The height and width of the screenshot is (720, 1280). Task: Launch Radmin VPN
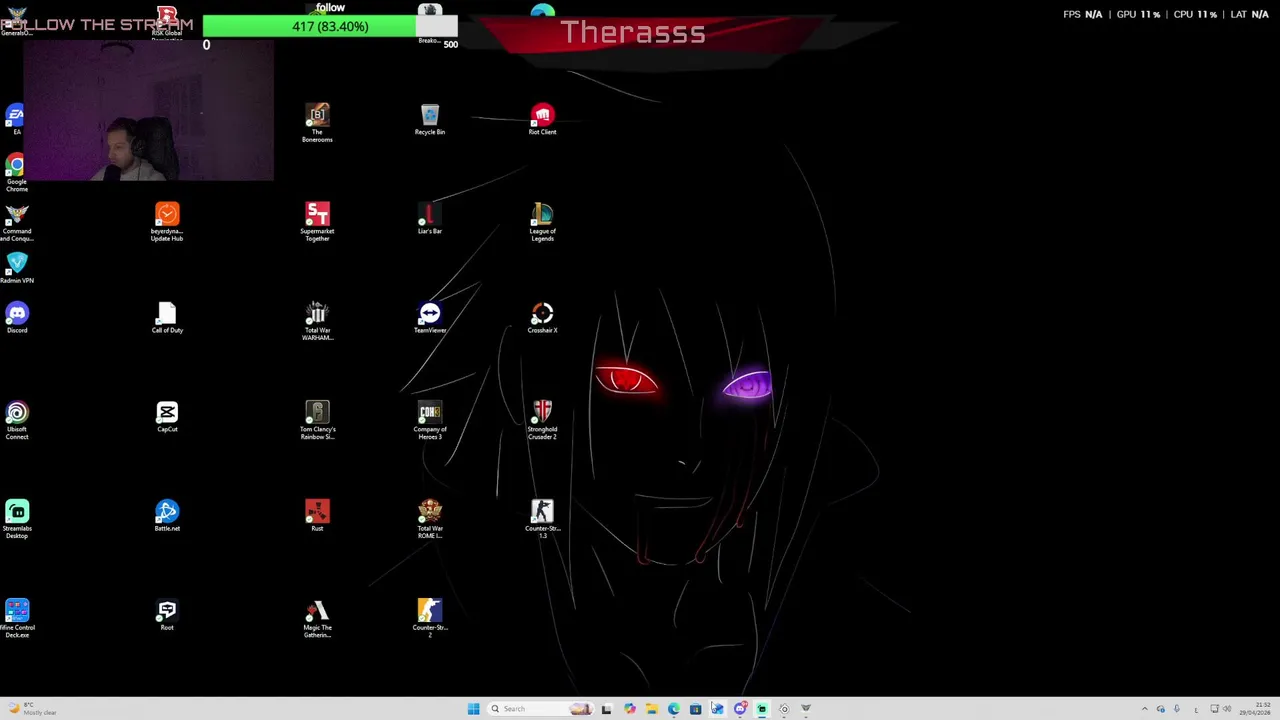tap(16, 268)
